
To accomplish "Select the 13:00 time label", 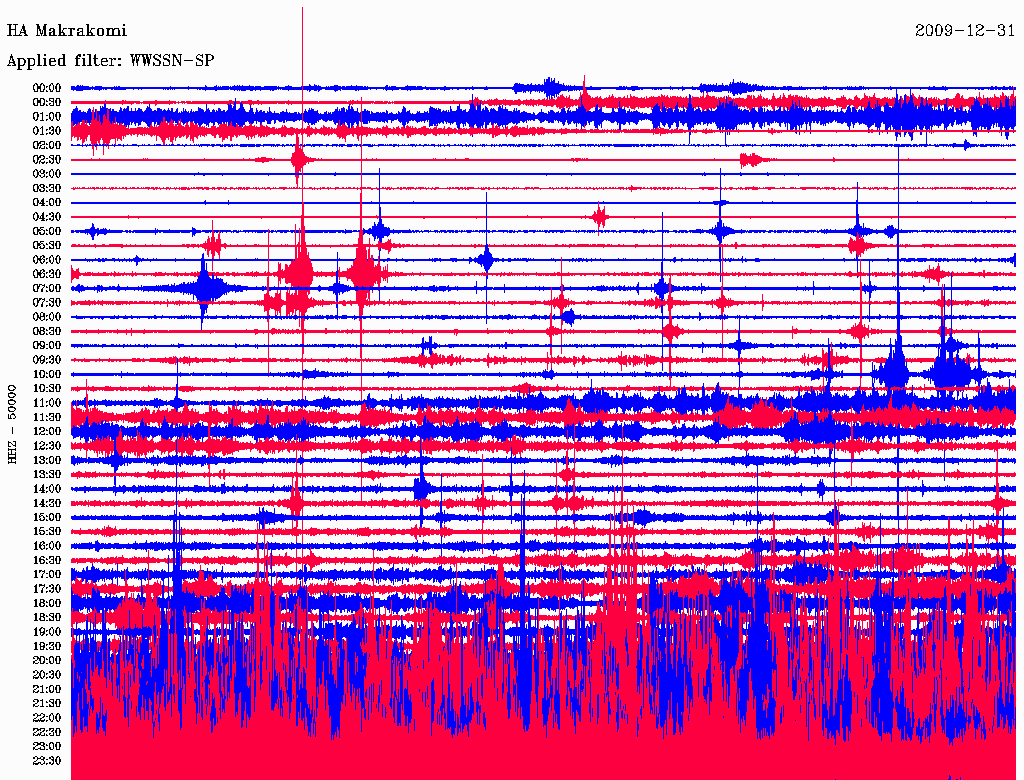I will click(47, 460).
